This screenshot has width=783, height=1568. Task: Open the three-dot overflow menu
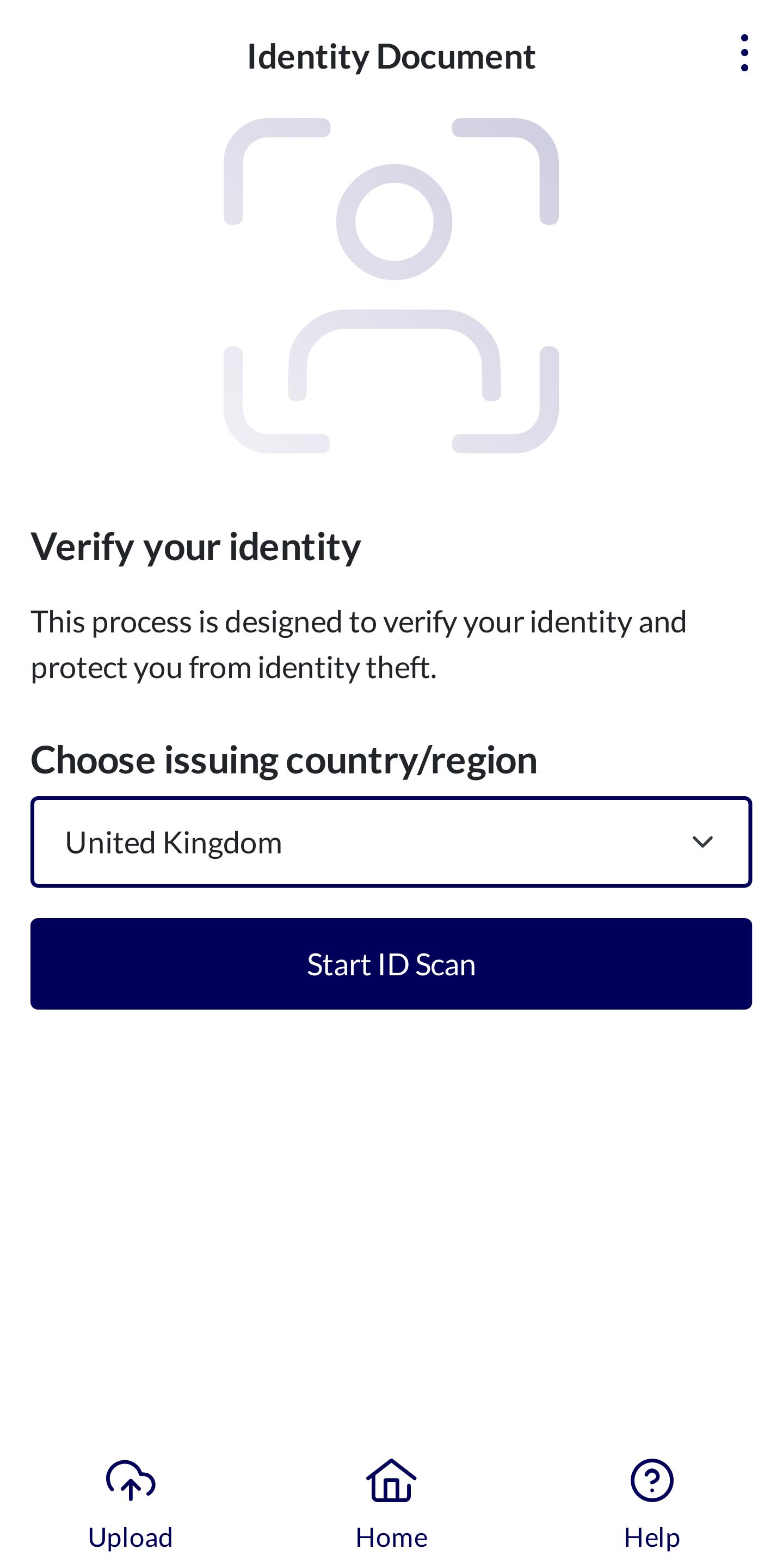point(744,53)
